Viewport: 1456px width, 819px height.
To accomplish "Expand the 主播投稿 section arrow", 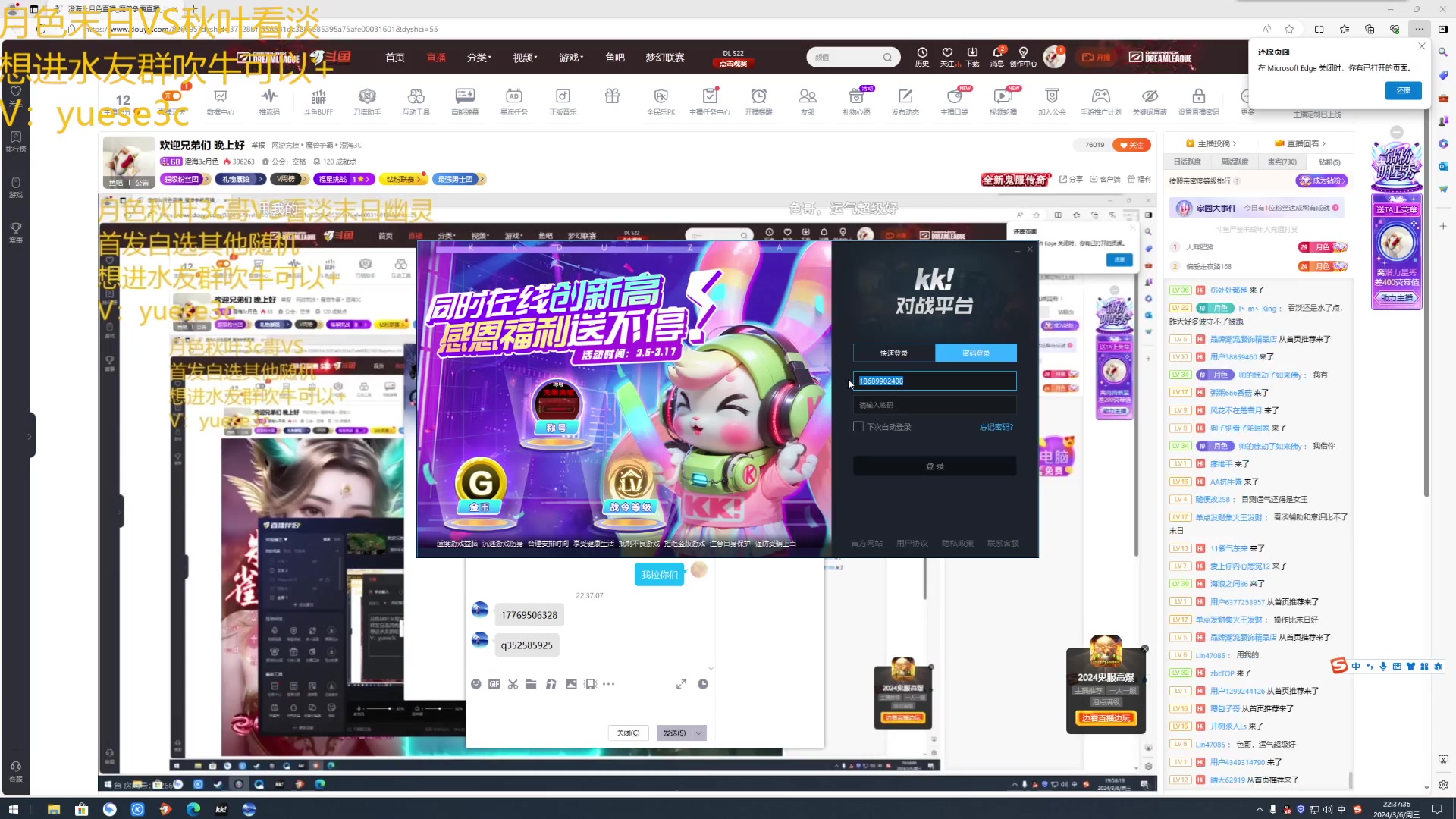I will (1235, 143).
